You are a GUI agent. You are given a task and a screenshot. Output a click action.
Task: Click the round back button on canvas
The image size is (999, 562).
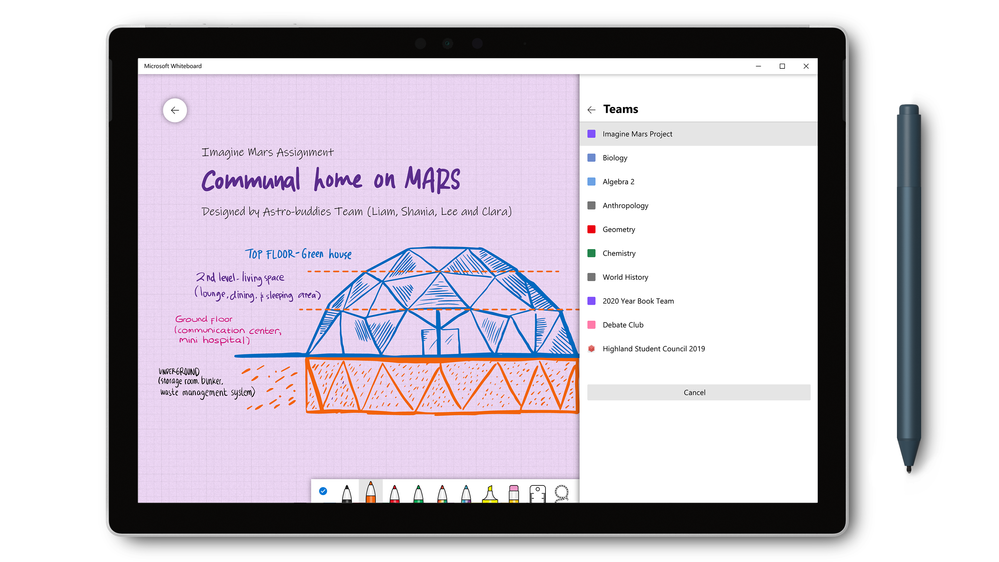pyautogui.click(x=175, y=110)
